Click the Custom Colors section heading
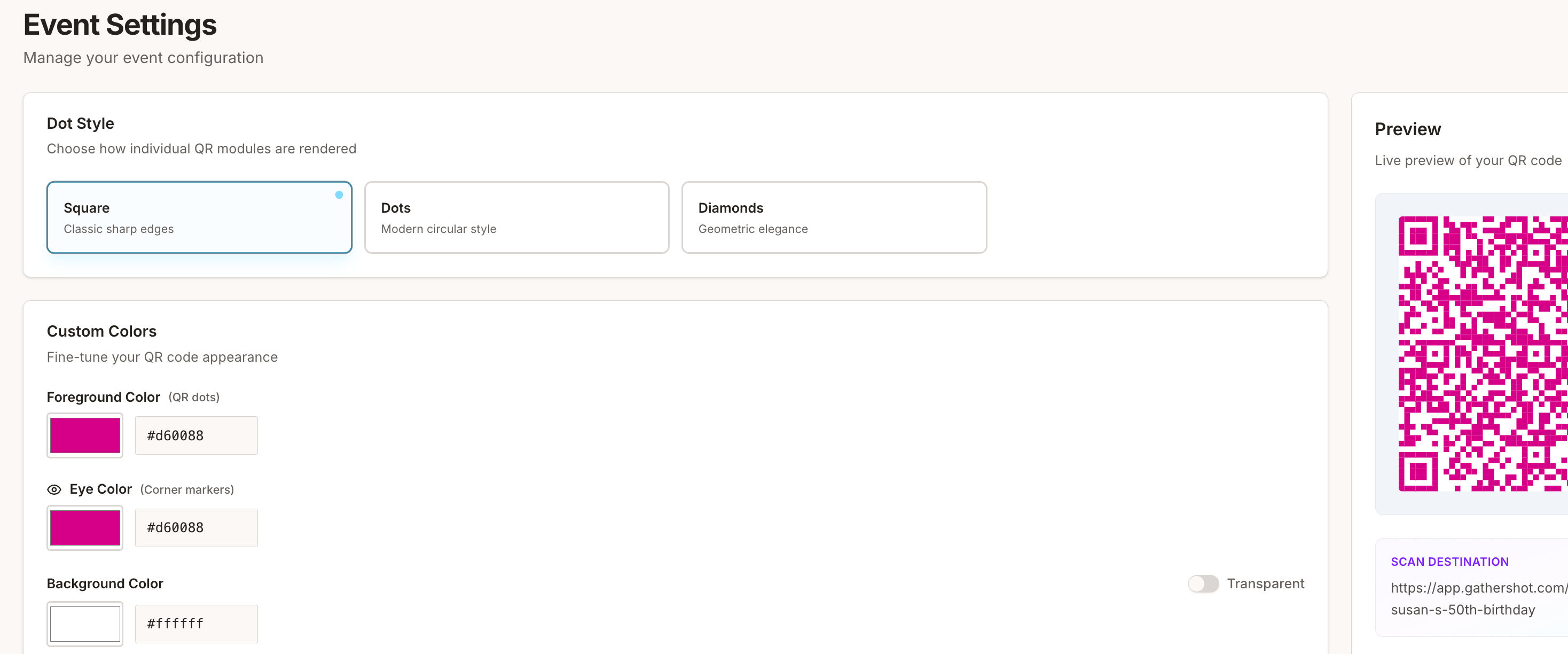Viewport: 1568px width, 654px height. (x=101, y=331)
